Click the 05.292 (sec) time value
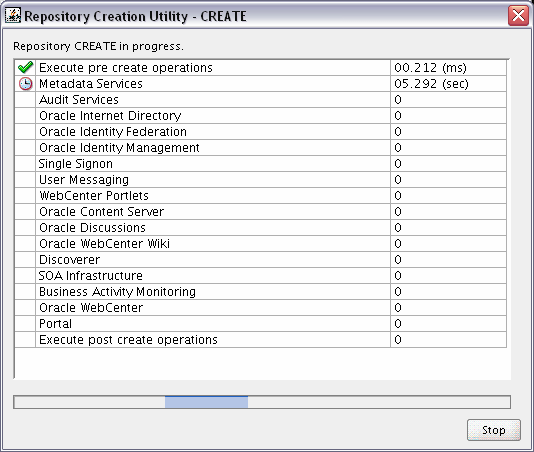 point(431,84)
